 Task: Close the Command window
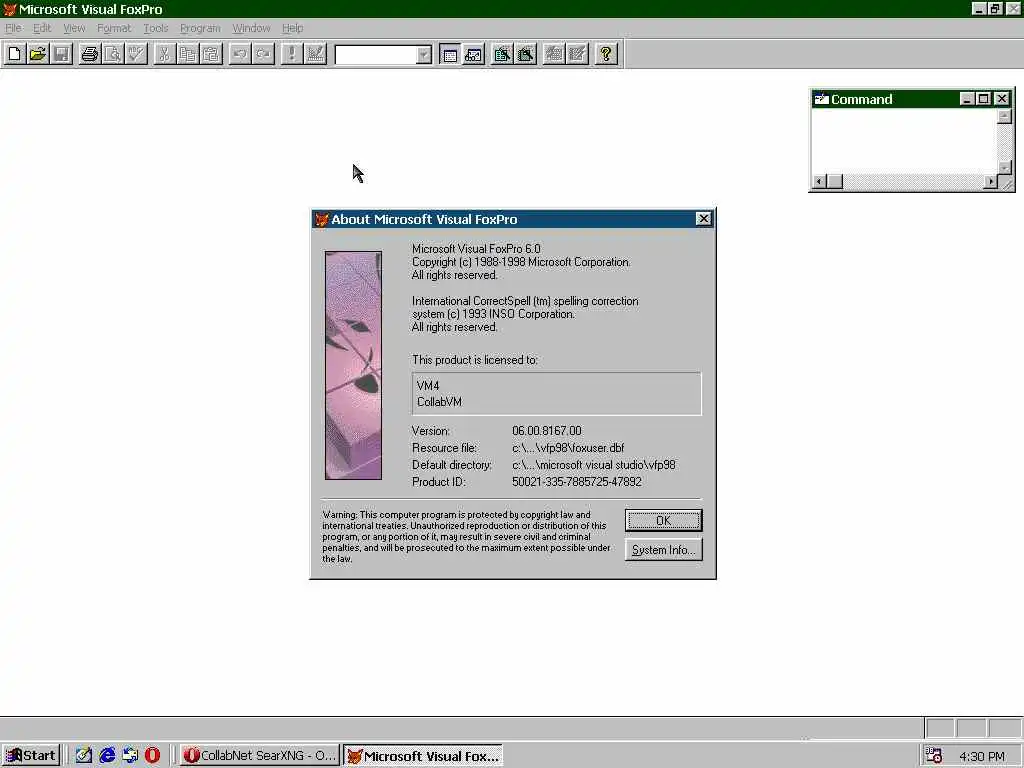click(x=1002, y=99)
